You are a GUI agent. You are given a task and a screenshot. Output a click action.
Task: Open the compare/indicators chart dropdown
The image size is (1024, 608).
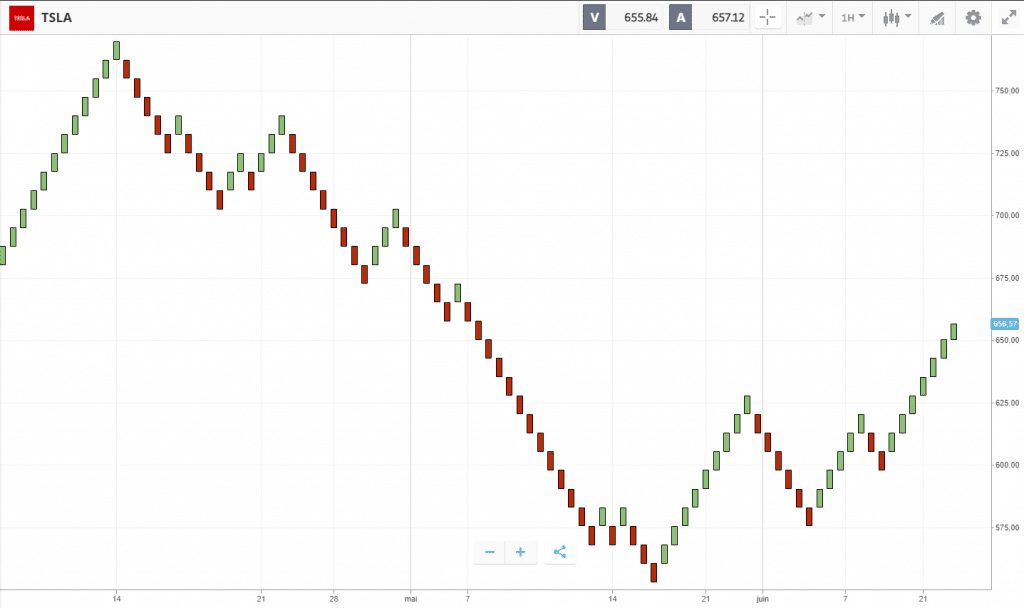click(810, 18)
